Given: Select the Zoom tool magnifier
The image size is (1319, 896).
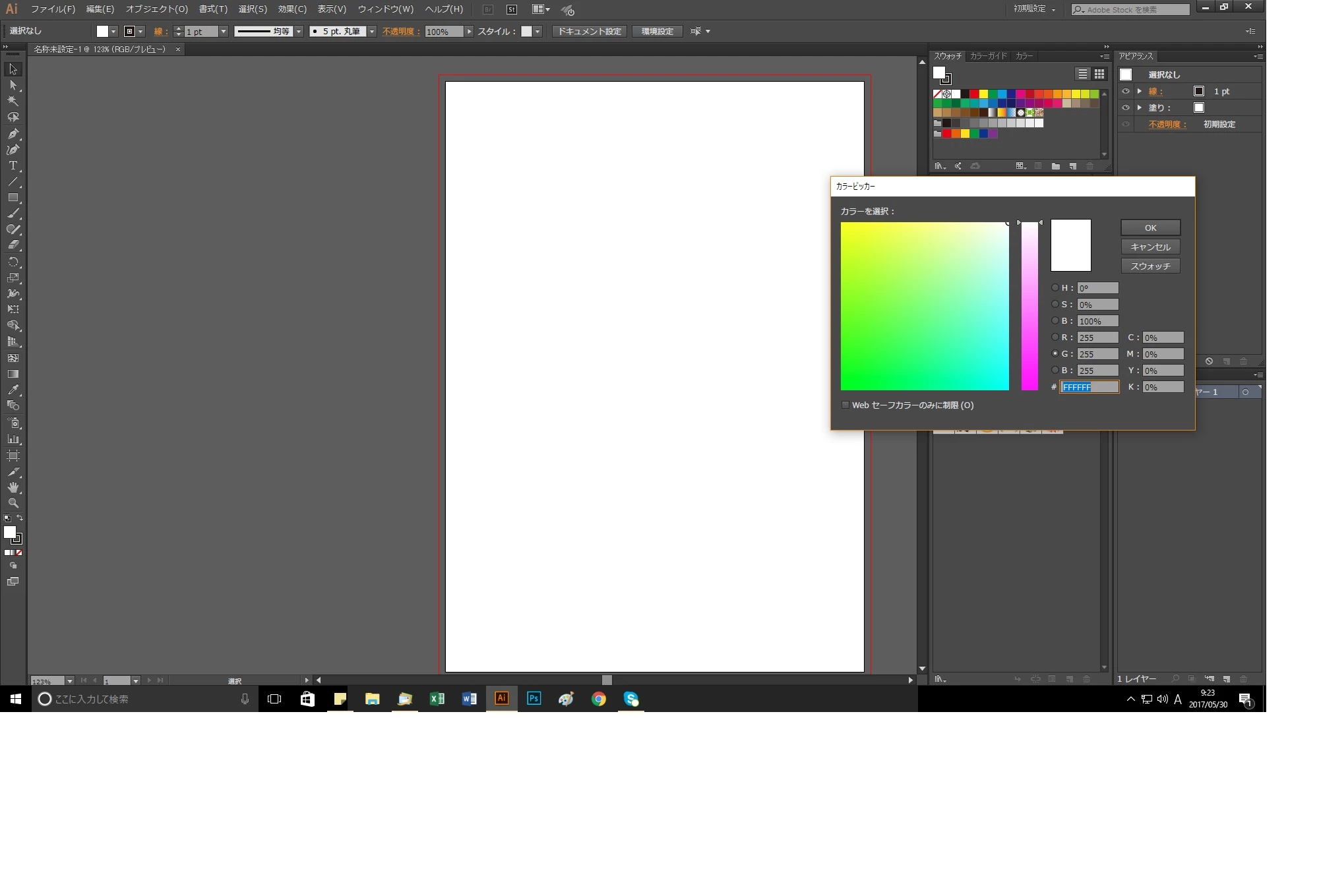Looking at the screenshot, I should (13, 503).
